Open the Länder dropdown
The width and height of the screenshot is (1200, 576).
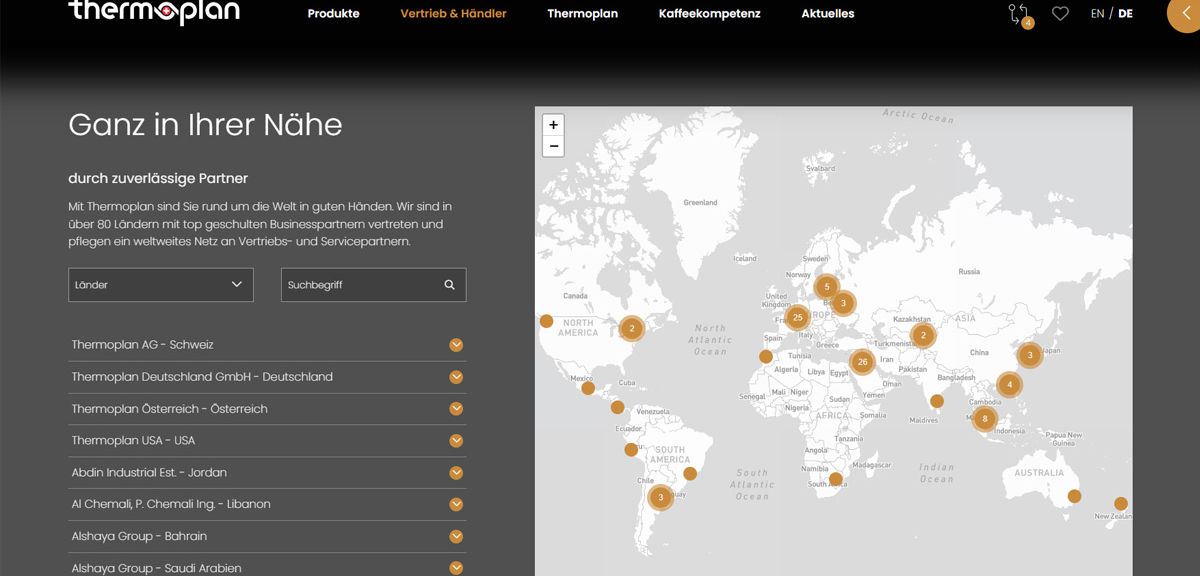[x=161, y=285]
